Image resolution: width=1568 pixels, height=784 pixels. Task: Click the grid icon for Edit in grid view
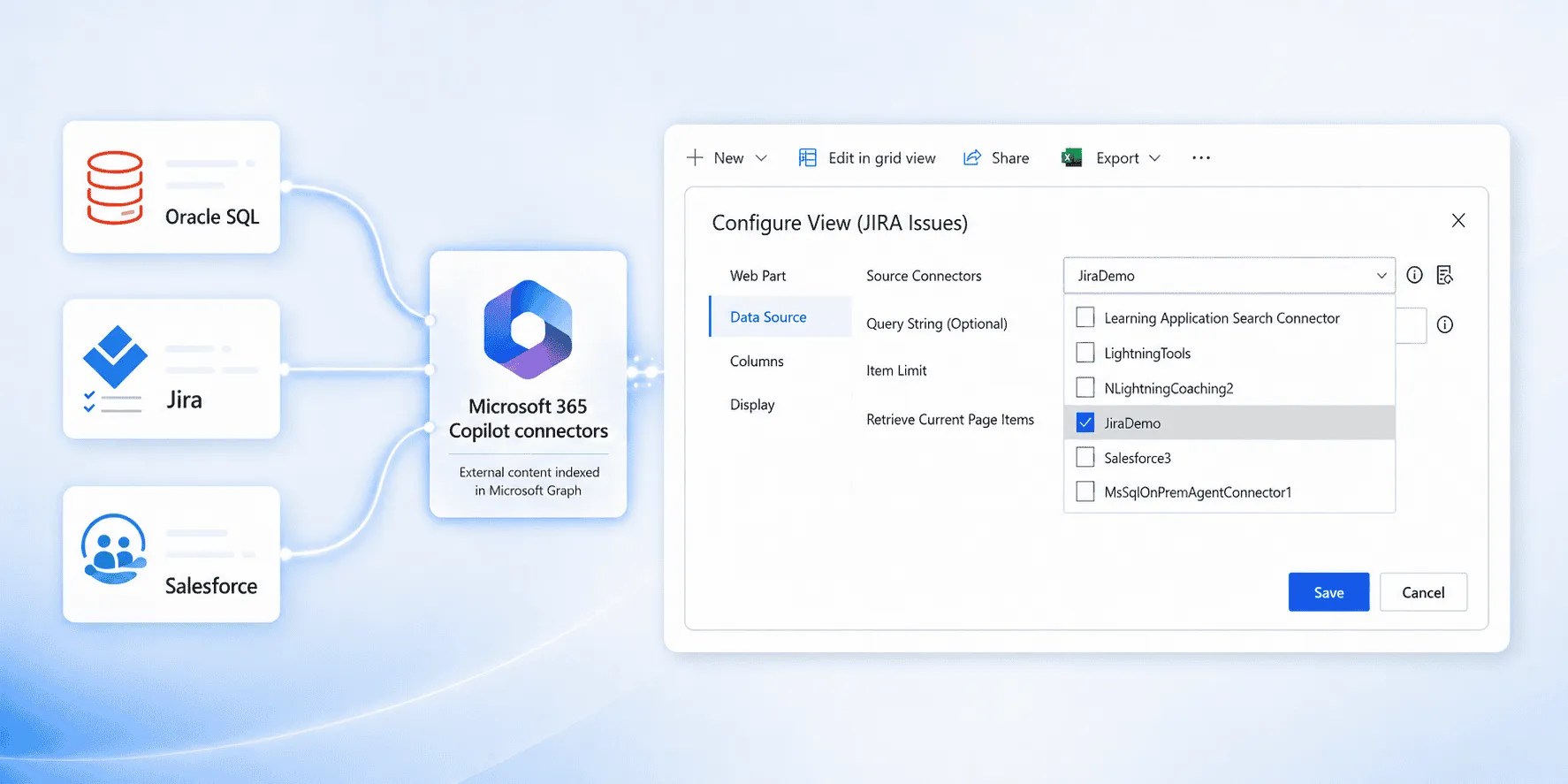[807, 157]
